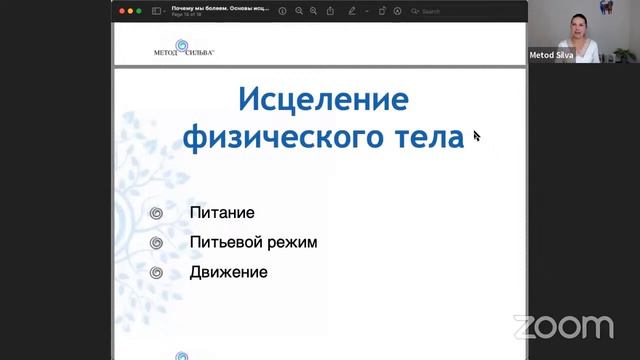
Task: Minimize Preview window with yellow button
Action: [x=130, y=11]
